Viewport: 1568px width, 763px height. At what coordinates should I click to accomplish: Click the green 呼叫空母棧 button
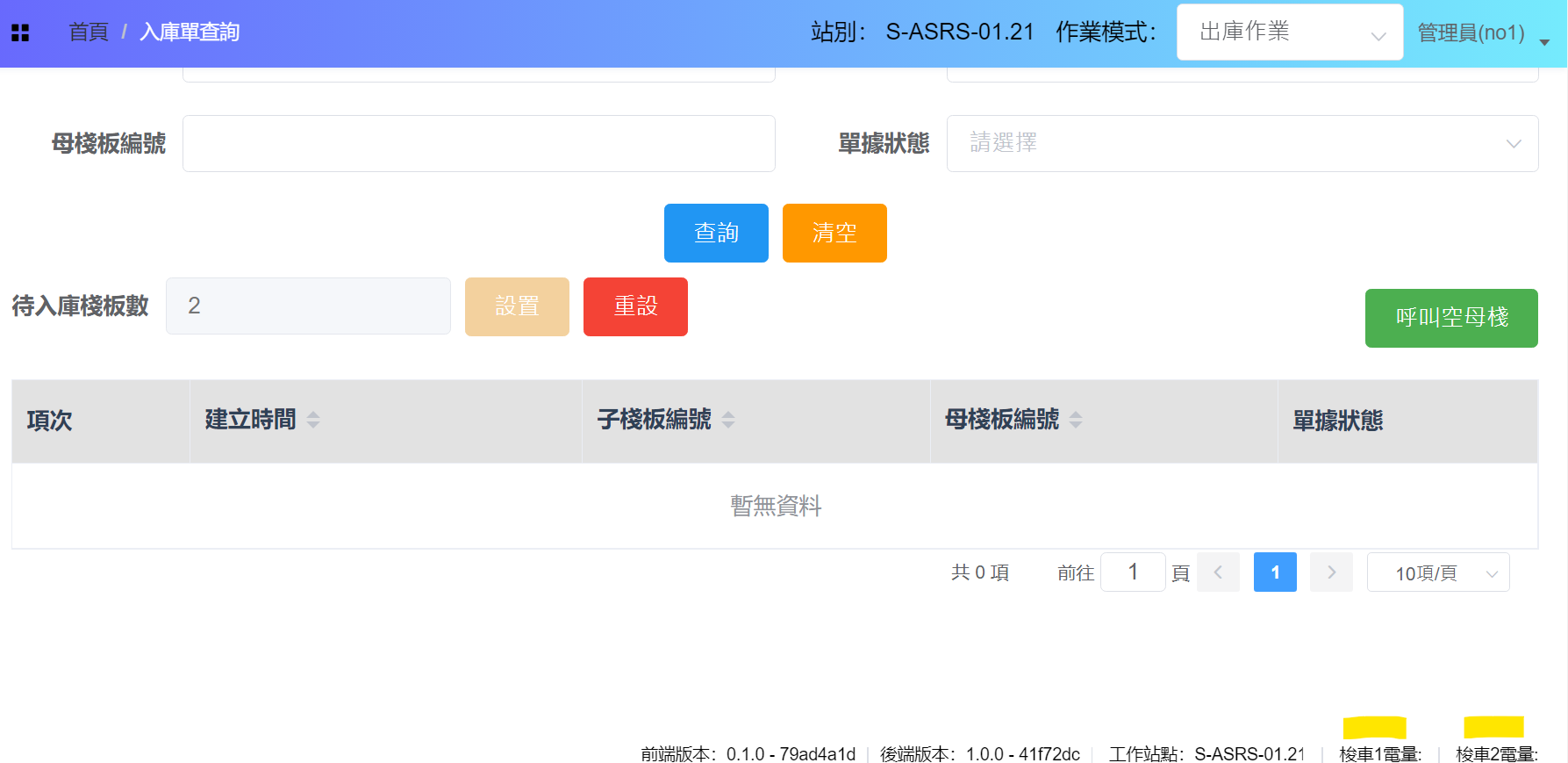(1450, 318)
